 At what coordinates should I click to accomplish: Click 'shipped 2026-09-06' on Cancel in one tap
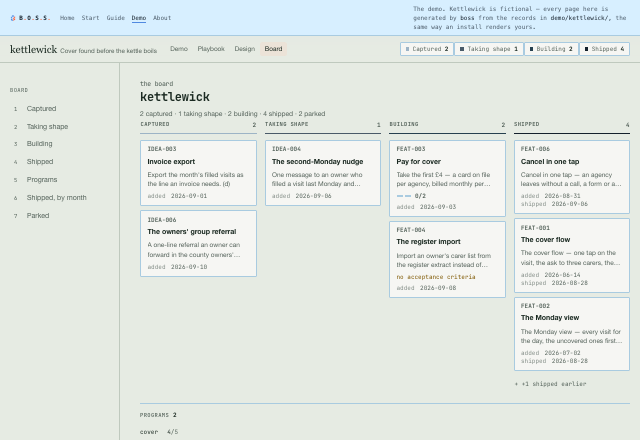click(554, 204)
